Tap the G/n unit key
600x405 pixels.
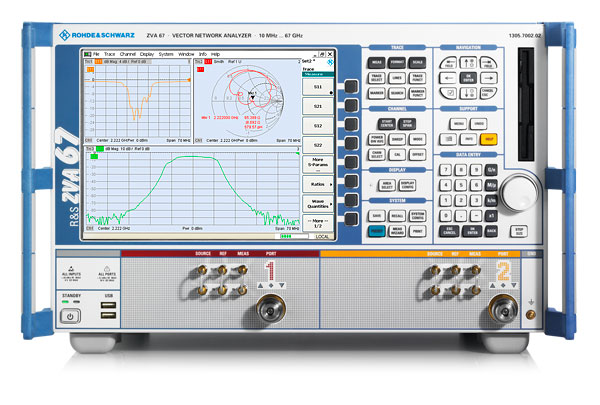tap(491, 170)
